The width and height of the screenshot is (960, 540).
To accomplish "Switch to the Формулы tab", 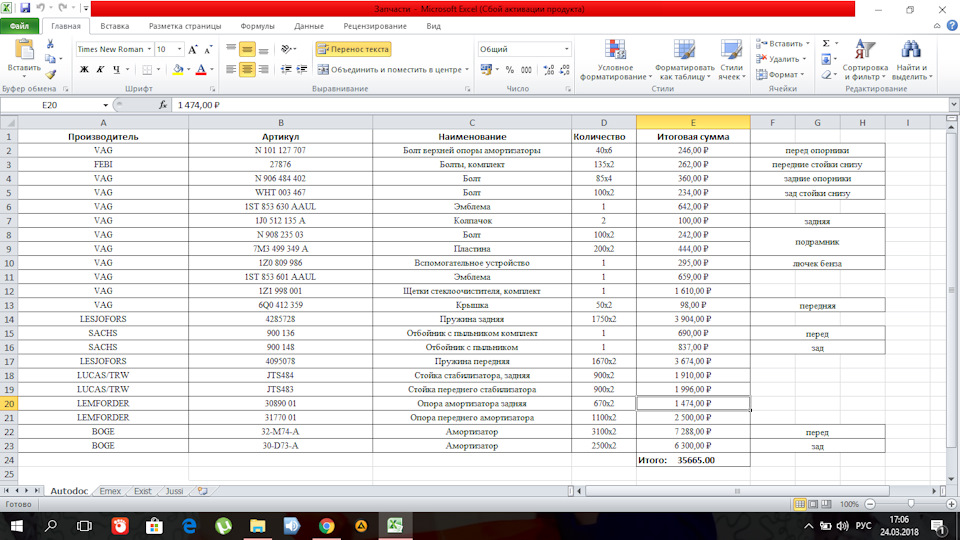I will [x=257, y=26].
